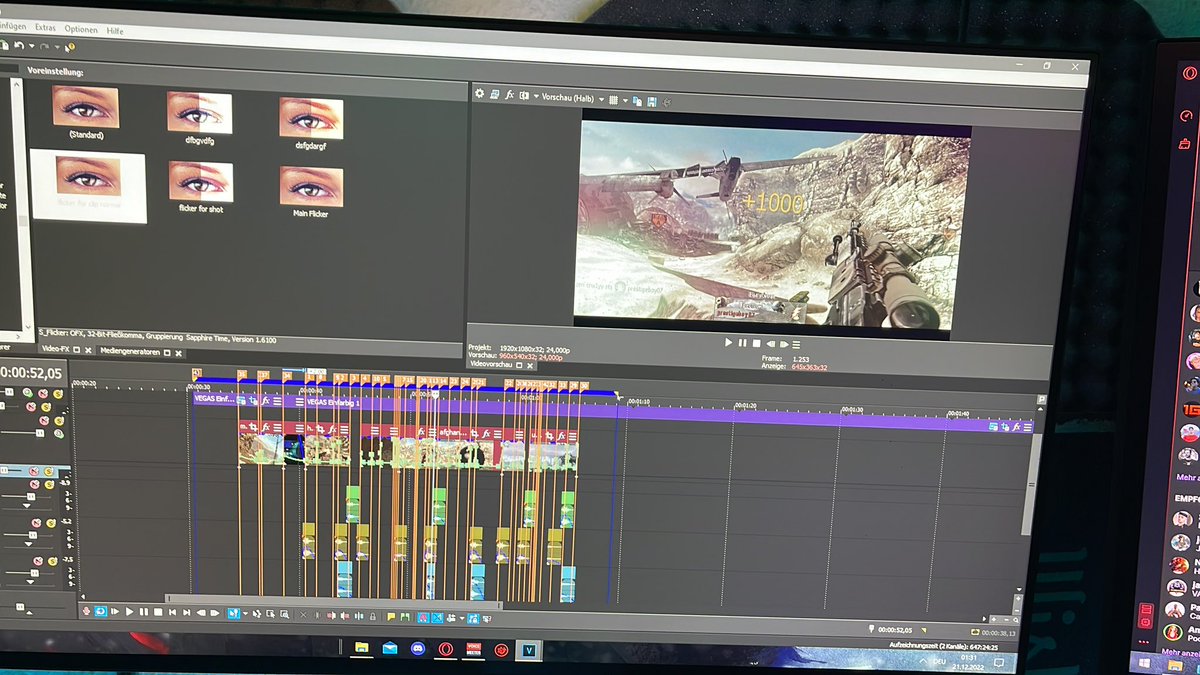This screenshot has height=675, width=1200.
Task: Switch to the Video-FX tab
Action: click(56, 349)
